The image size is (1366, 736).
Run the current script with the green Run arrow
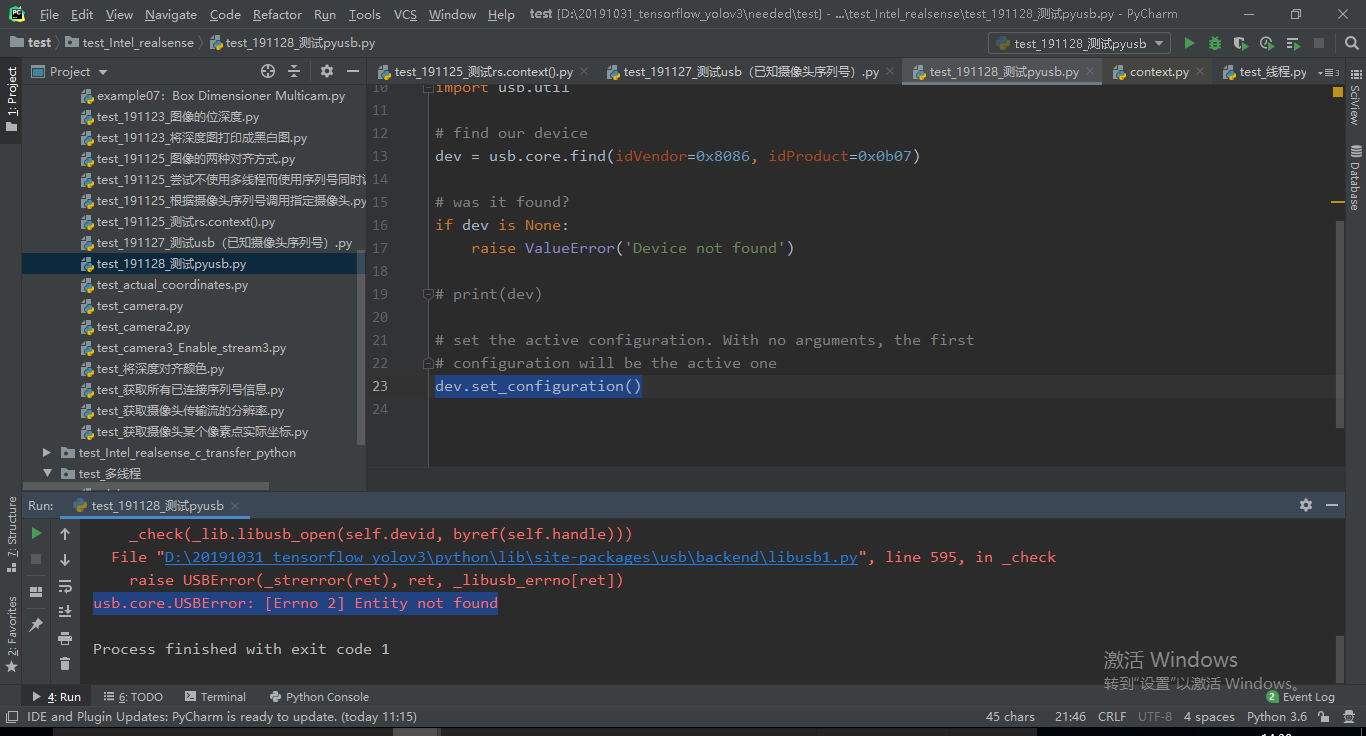coord(1189,43)
